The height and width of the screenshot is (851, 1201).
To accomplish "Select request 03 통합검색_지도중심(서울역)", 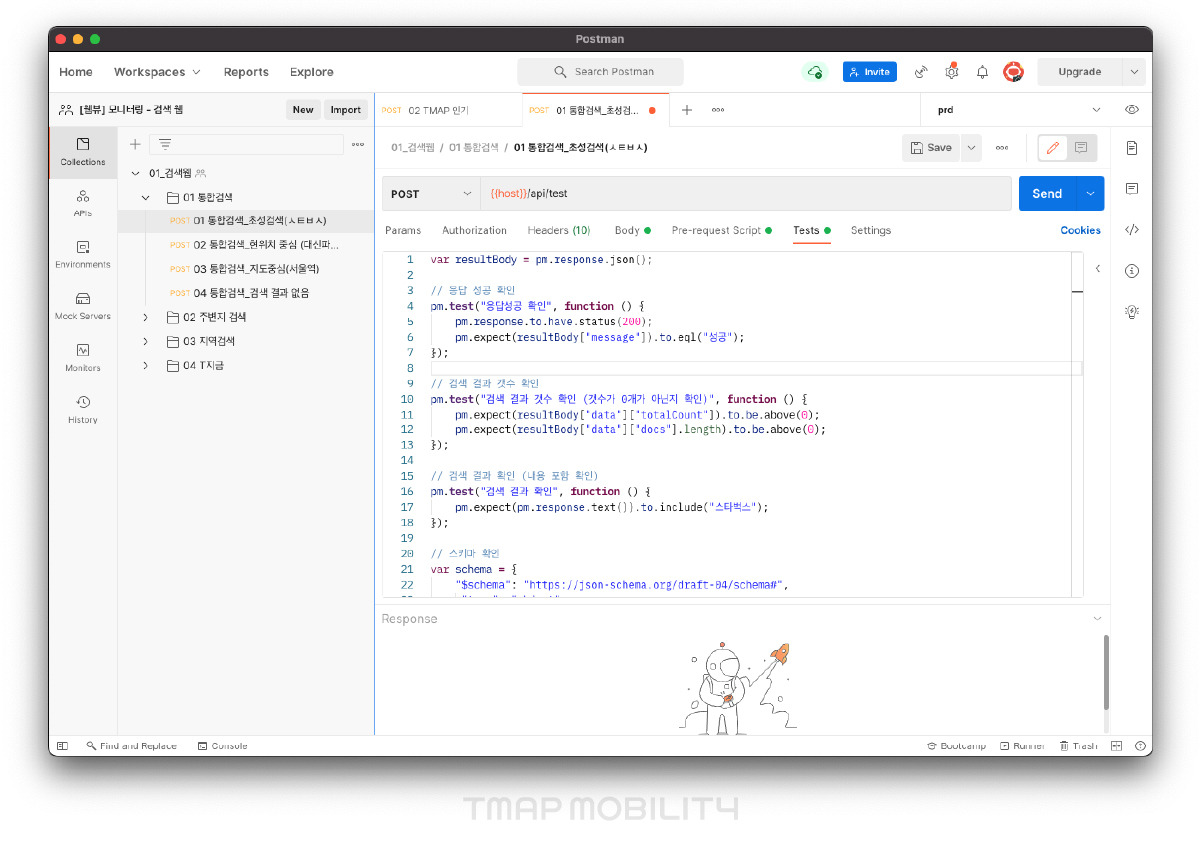I will (x=245, y=269).
